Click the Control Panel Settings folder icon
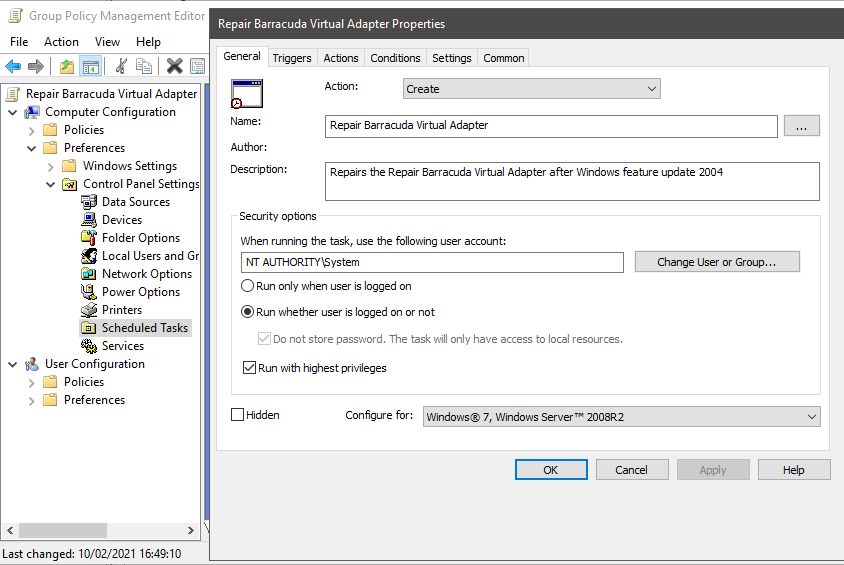Viewport: 844px width, 565px height. pyautogui.click(x=69, y=184)
